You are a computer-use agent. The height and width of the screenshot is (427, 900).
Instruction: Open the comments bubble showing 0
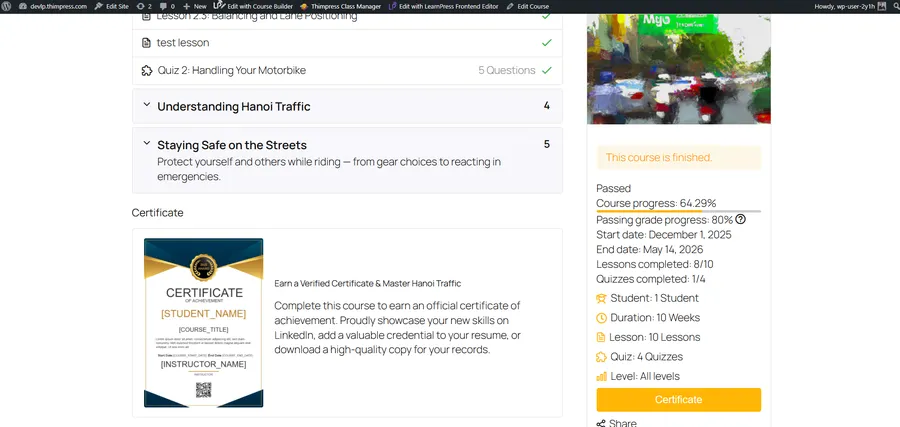pyautogui.click(x=168, y=6)
